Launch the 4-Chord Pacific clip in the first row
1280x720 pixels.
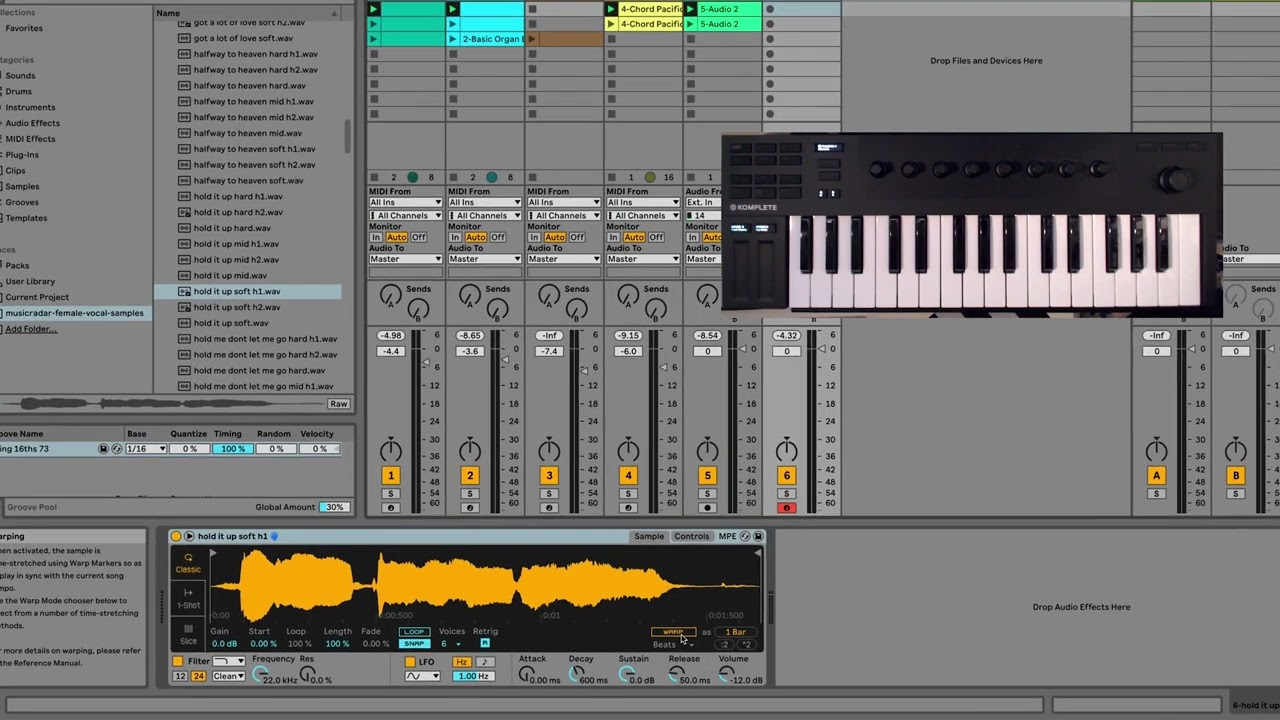pos(611,9)
